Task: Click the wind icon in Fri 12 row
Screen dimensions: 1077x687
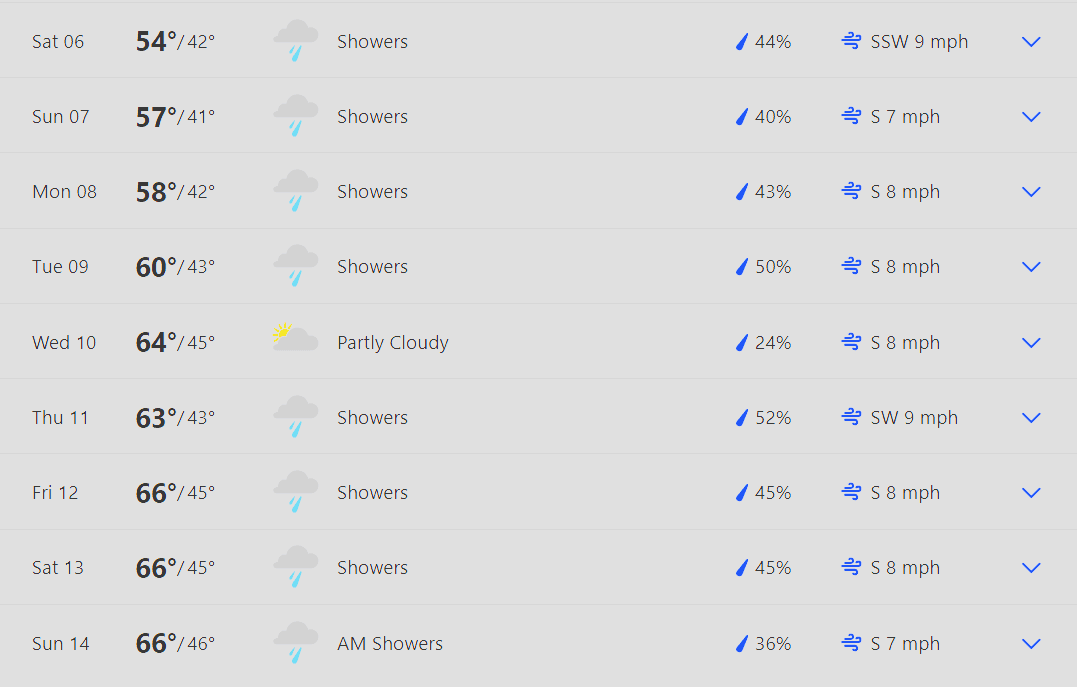Action: [852, 492]
